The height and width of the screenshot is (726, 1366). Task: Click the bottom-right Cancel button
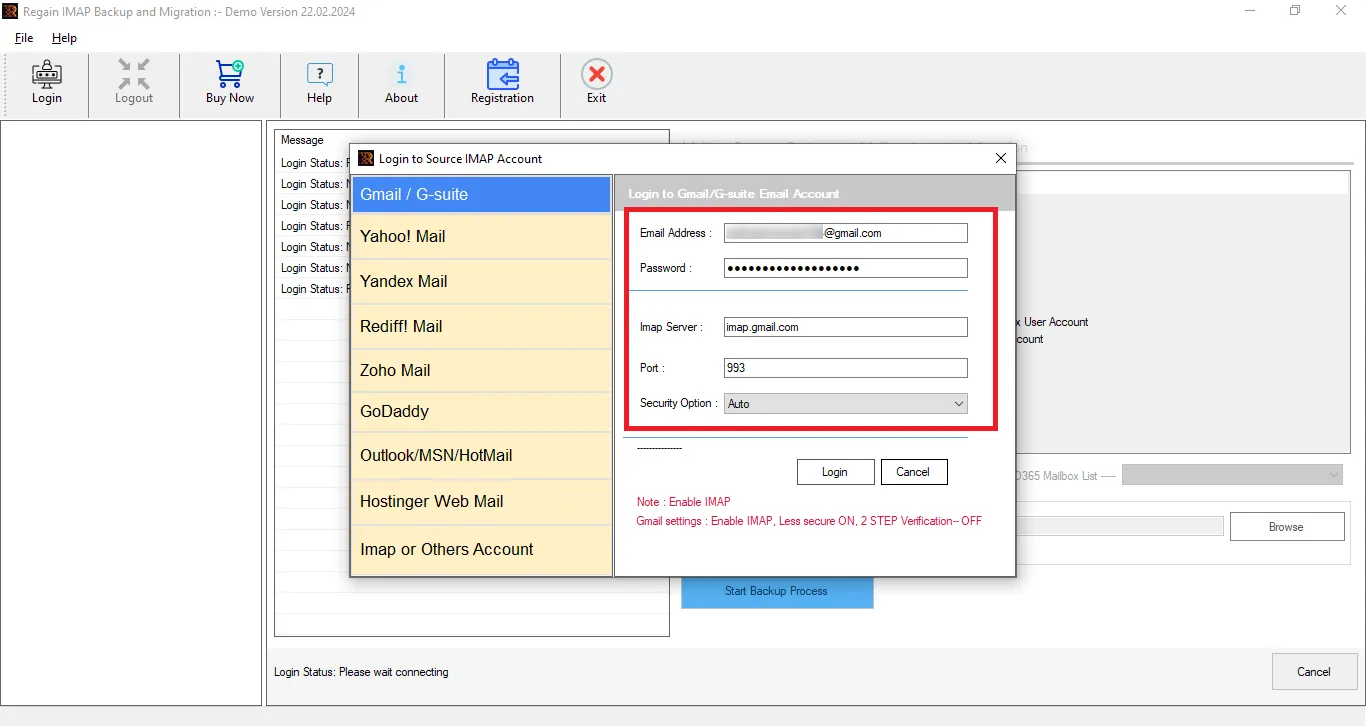(1314, 672)
